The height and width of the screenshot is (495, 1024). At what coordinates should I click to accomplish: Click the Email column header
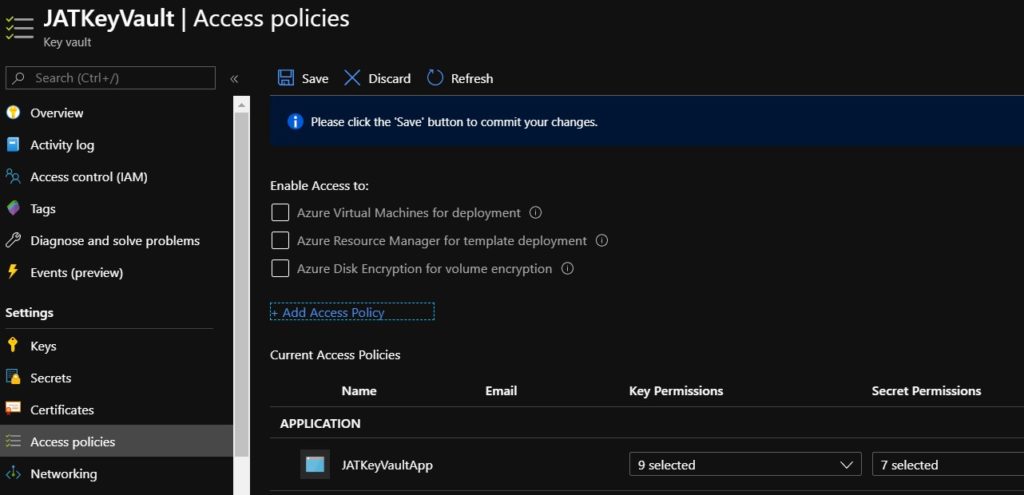click(x=501, y=391)
